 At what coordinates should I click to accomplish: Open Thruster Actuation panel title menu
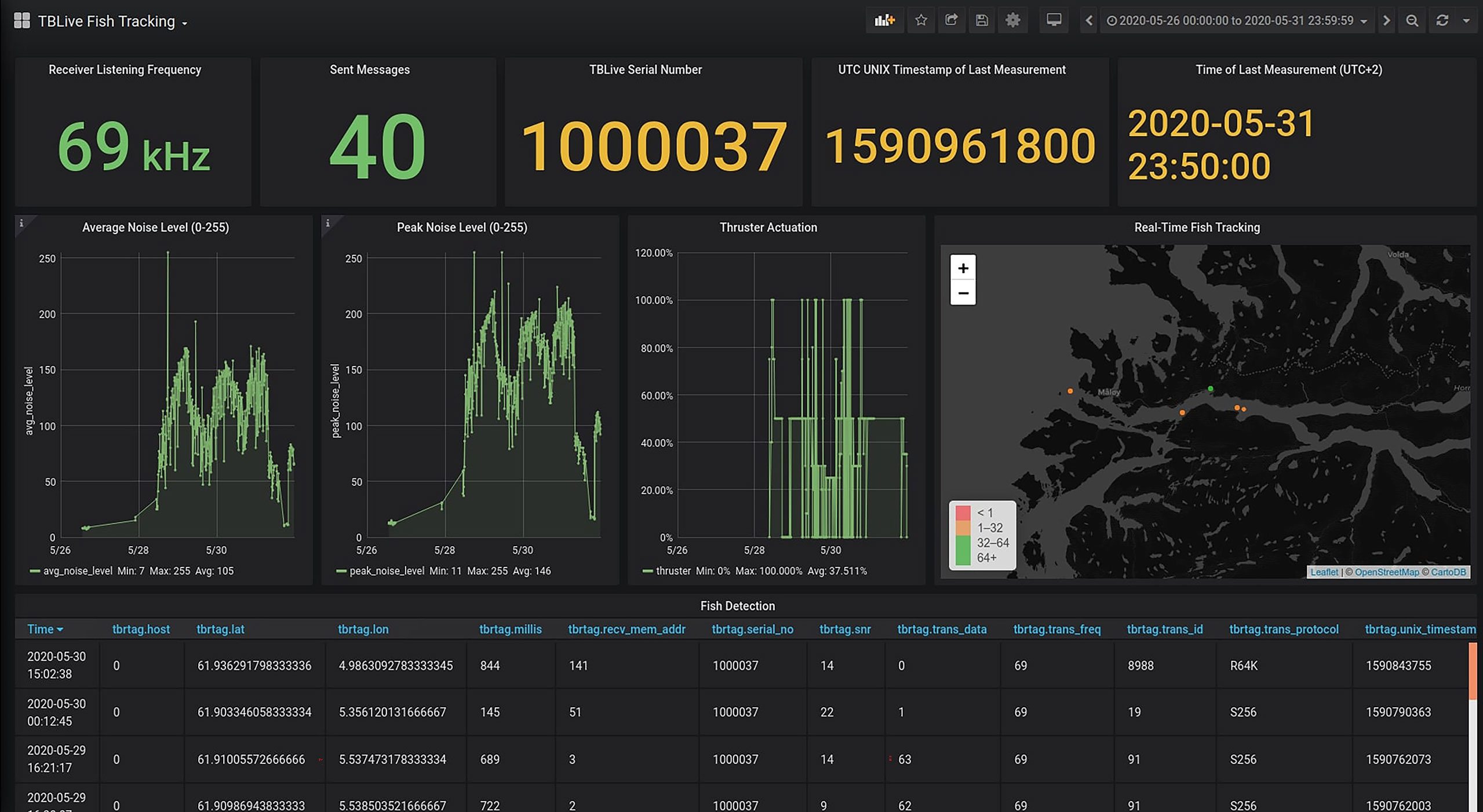coord(768,227)
